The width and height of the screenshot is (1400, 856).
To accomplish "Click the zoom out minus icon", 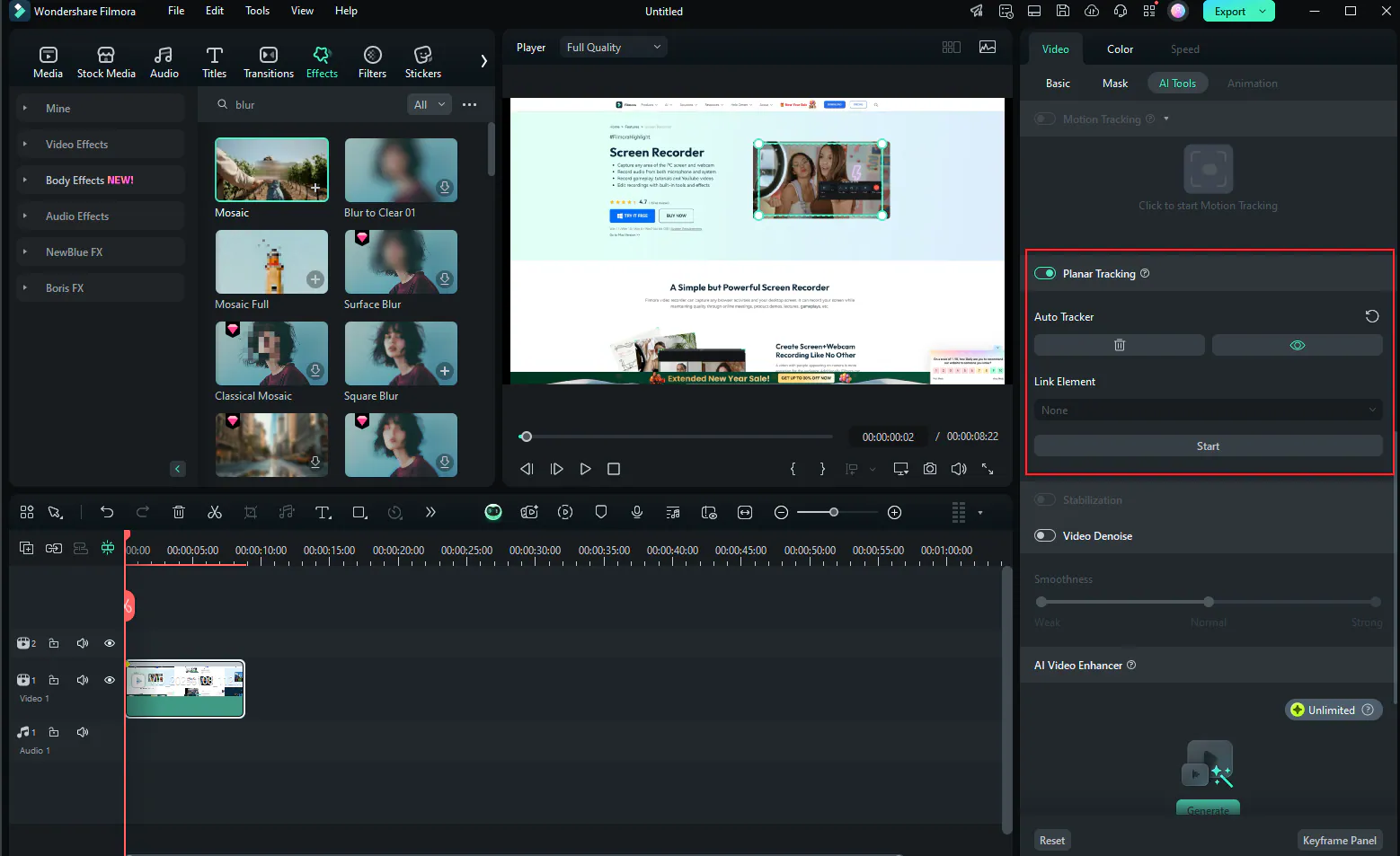I will [781, 512].
